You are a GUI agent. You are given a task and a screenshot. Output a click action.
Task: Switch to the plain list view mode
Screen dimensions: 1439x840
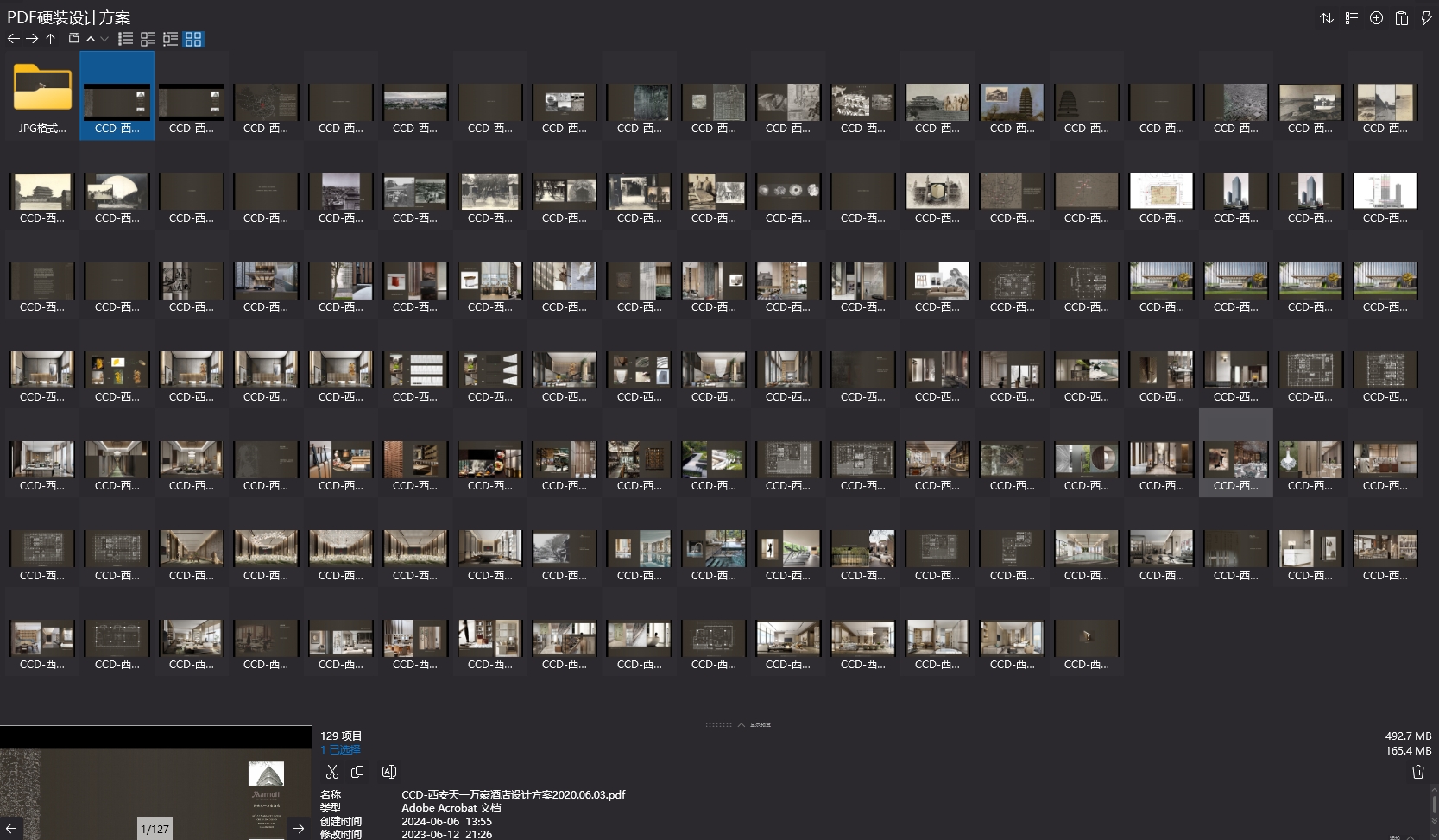coord(126,39)
